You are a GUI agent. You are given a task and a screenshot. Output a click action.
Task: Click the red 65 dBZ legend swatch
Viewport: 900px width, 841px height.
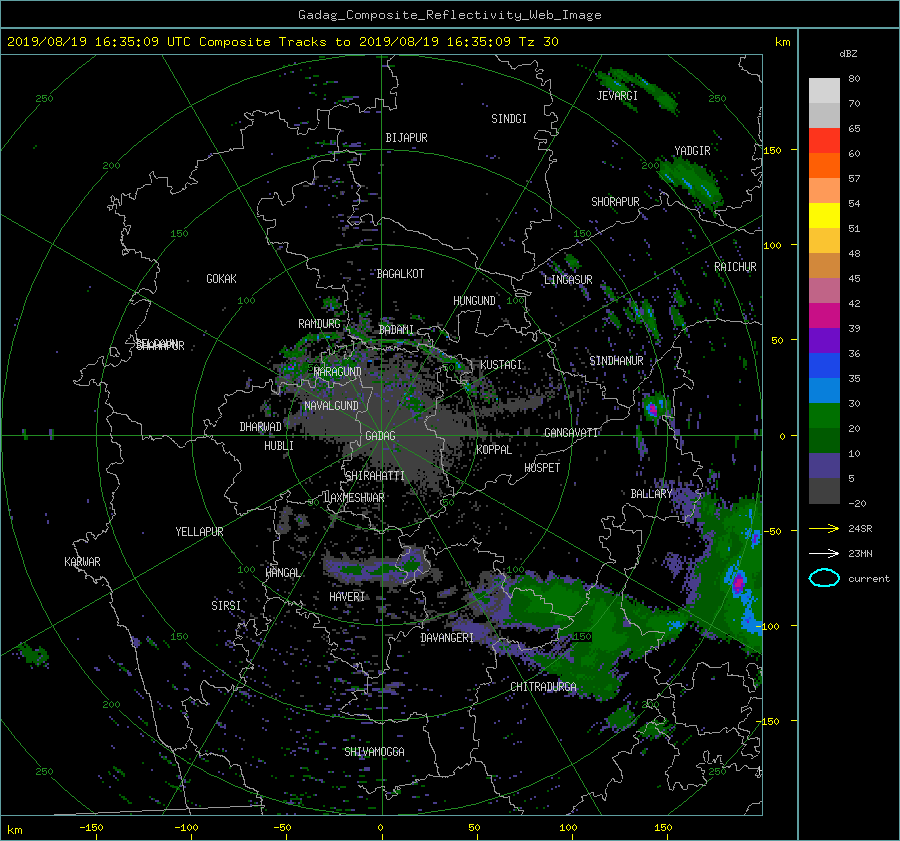pos(824,140)
